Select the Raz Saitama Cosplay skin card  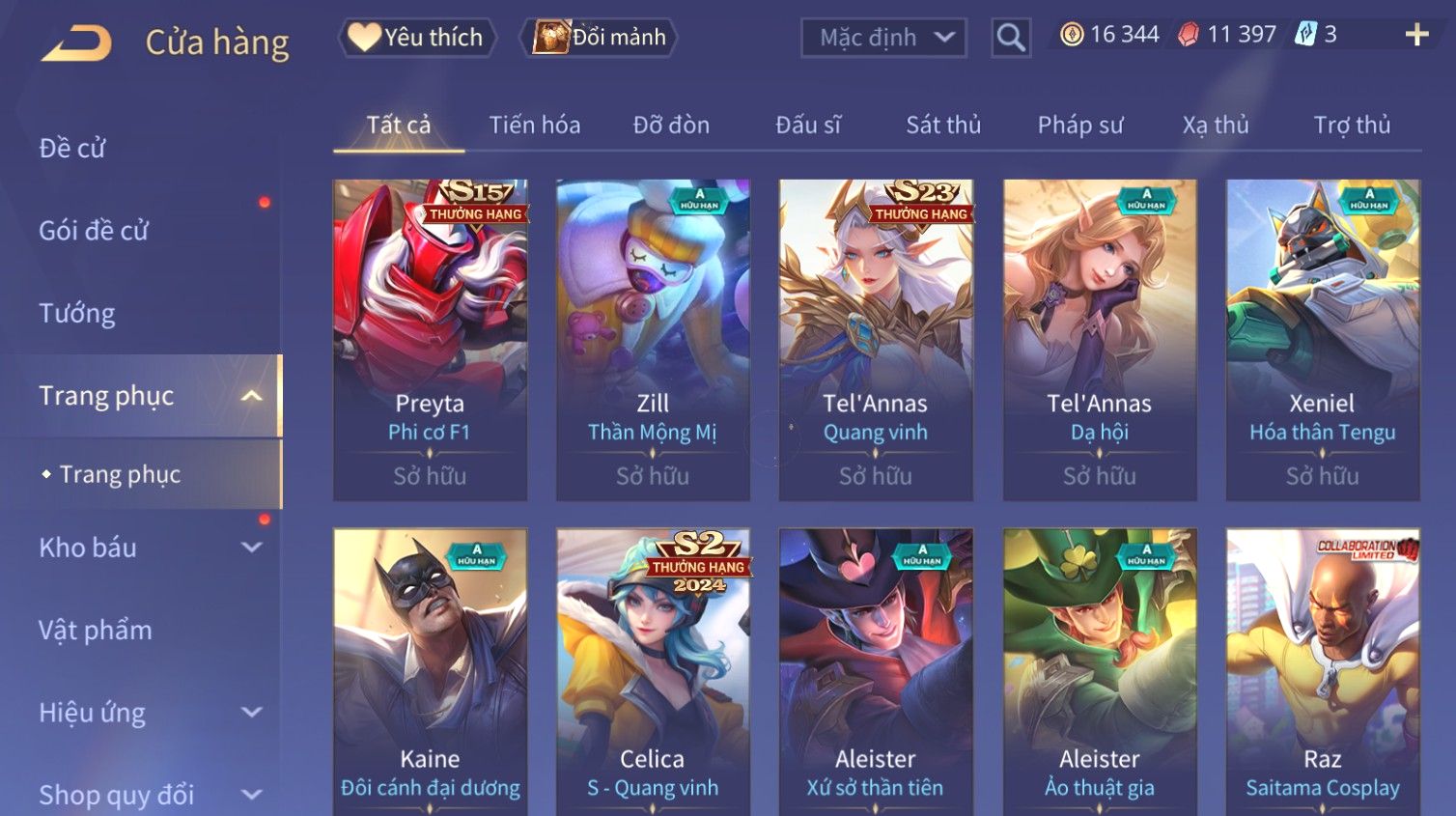click(x=1323, y=671)
